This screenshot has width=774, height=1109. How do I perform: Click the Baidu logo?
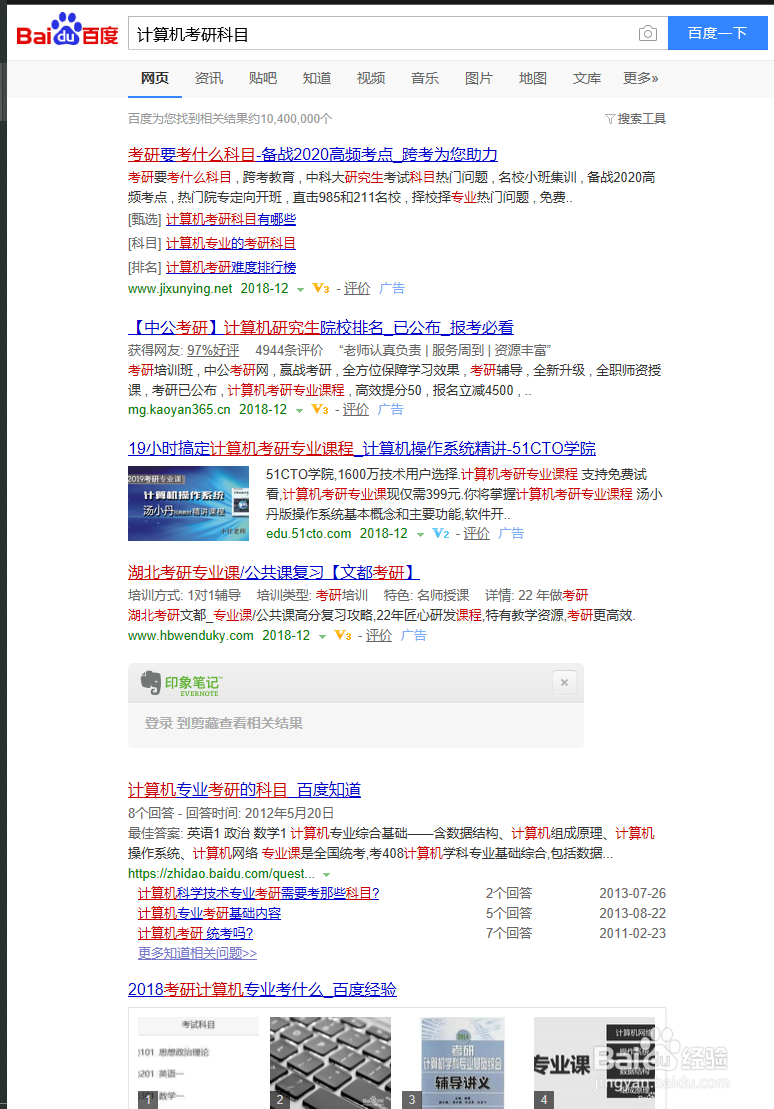click(67, 30)
